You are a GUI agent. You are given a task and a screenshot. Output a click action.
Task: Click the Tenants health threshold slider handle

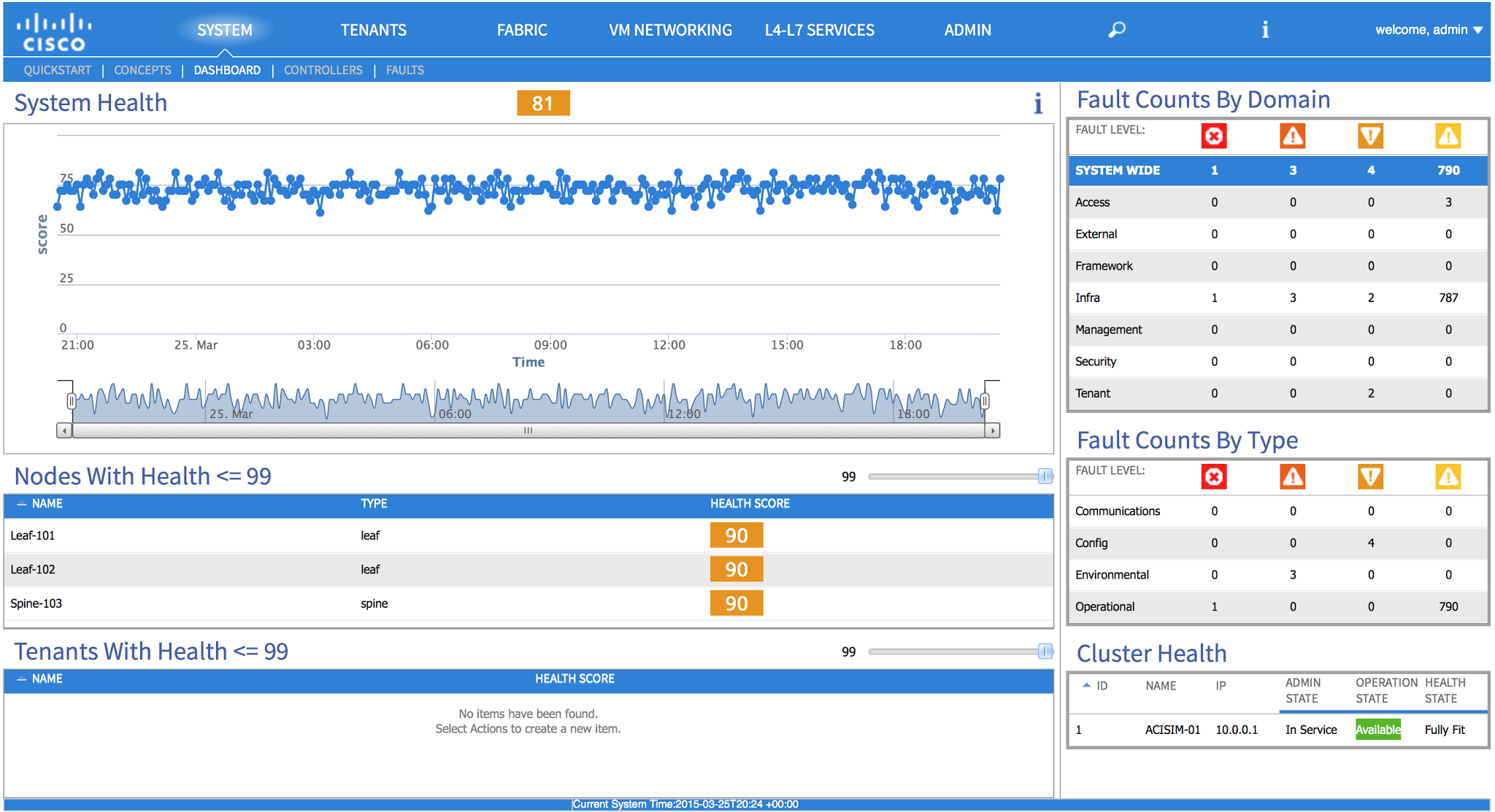coord(1045,651)
